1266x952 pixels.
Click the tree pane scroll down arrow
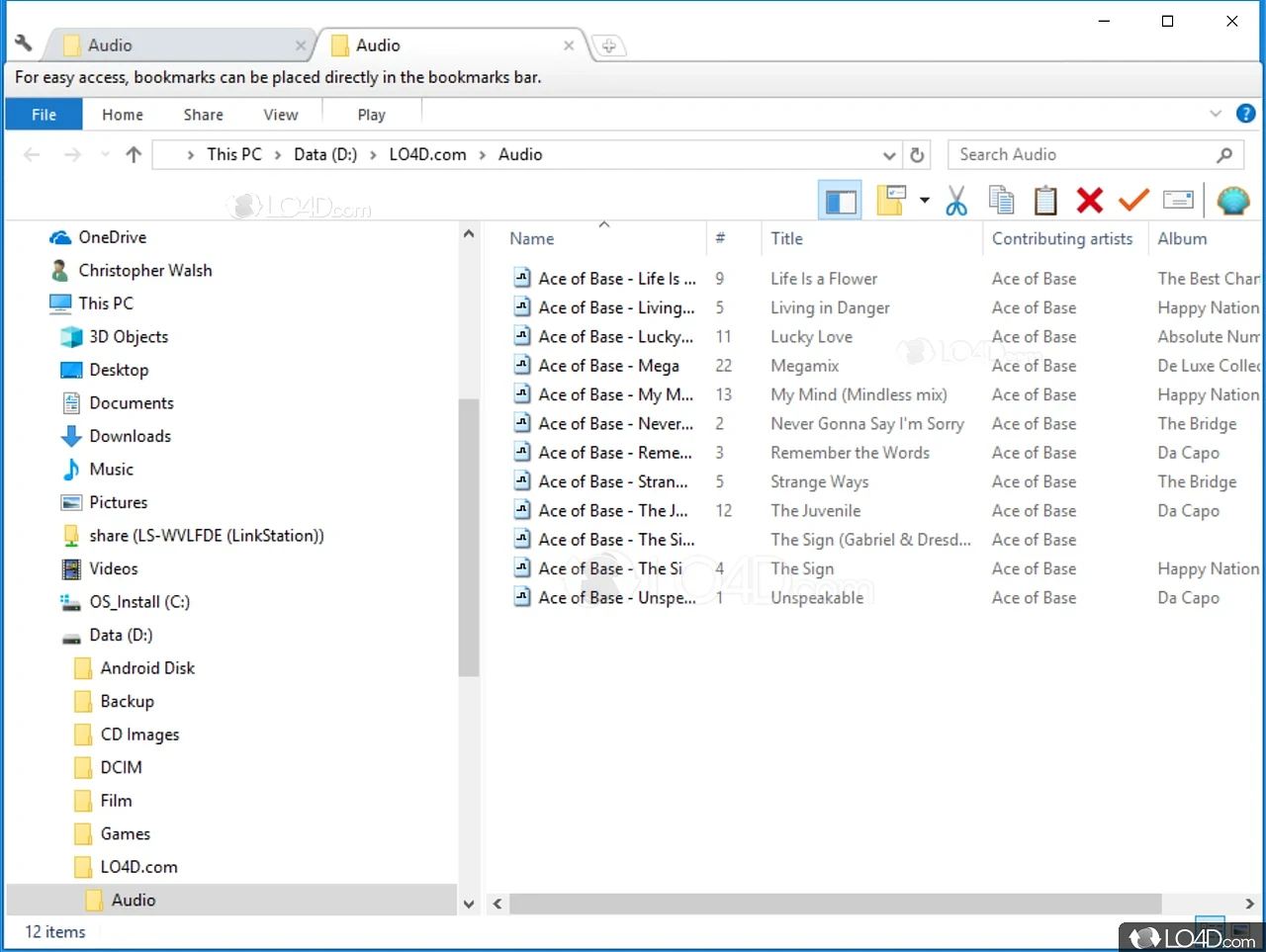click(x=469, y=904)
